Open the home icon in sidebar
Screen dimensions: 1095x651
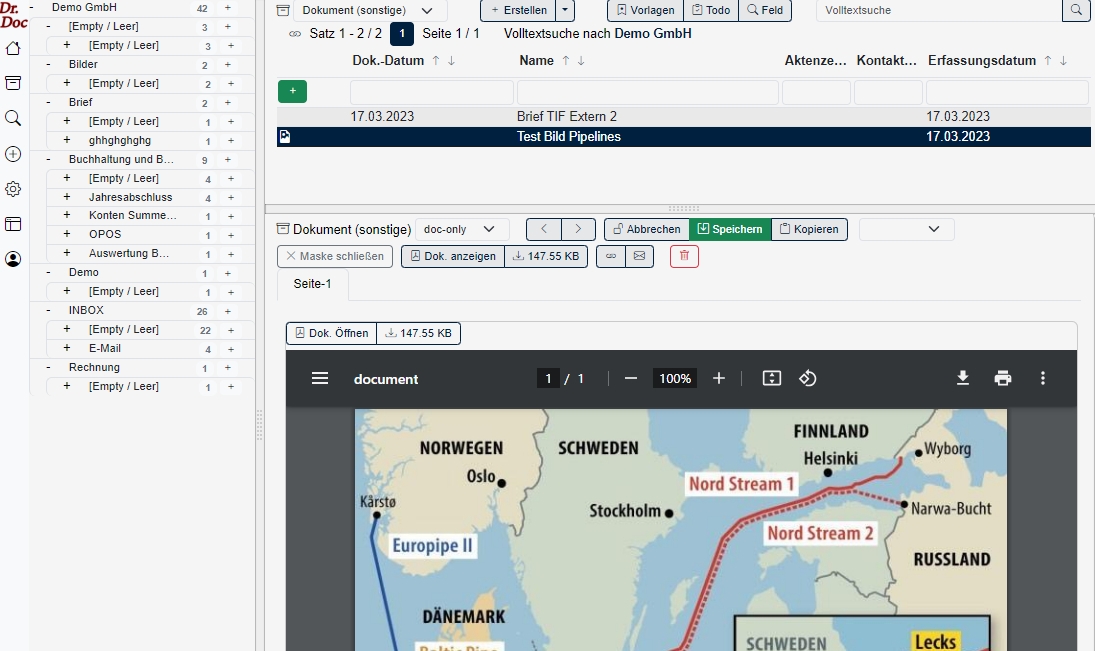[x=13, y=48]
